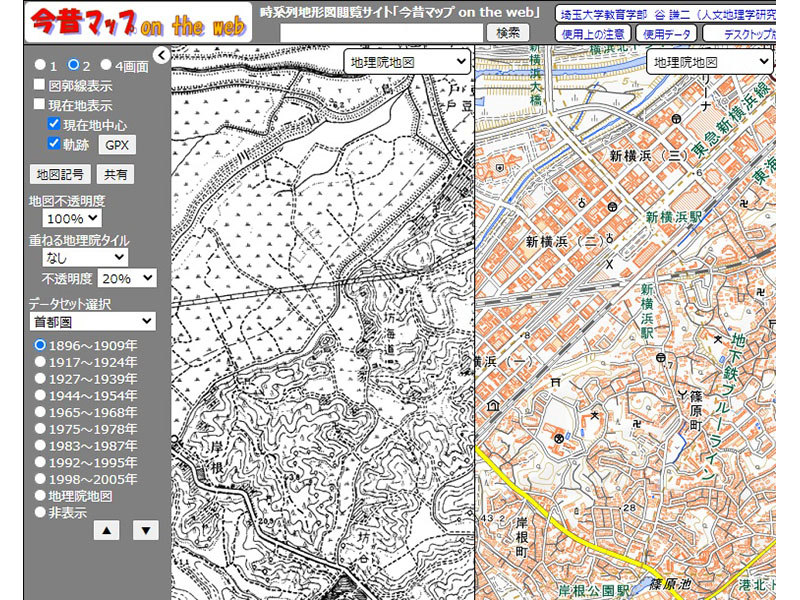Image resolution: width=800 pixels, height=600 pixels.
Task: Open the 地図不透明度 100% dropdown
Action: [72, 218]
